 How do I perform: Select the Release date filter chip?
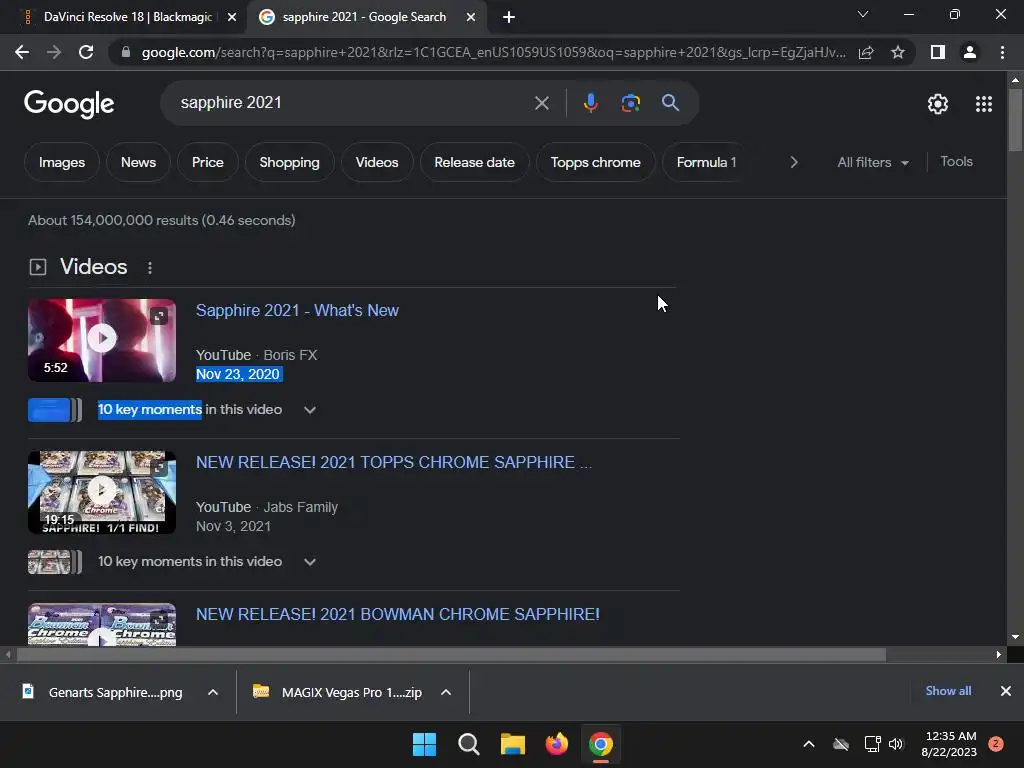475,162
